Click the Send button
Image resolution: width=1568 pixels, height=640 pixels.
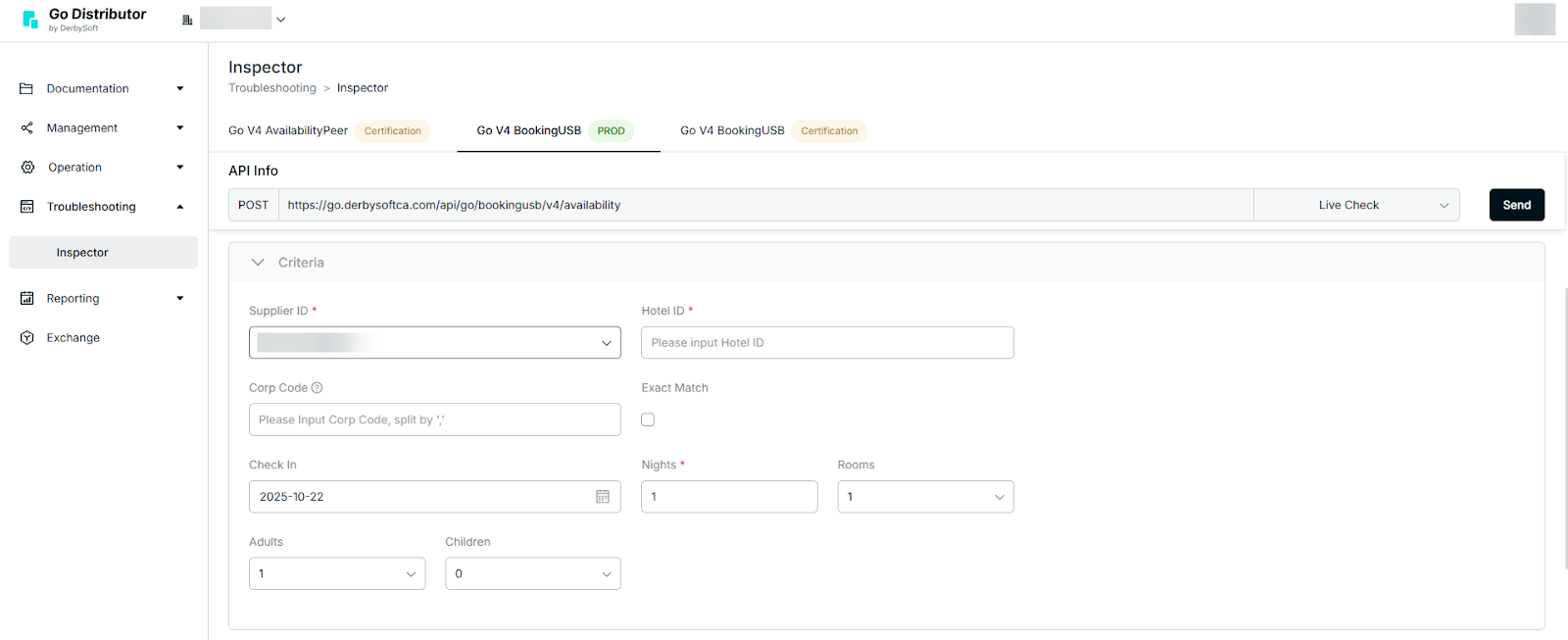[1517, 205]
